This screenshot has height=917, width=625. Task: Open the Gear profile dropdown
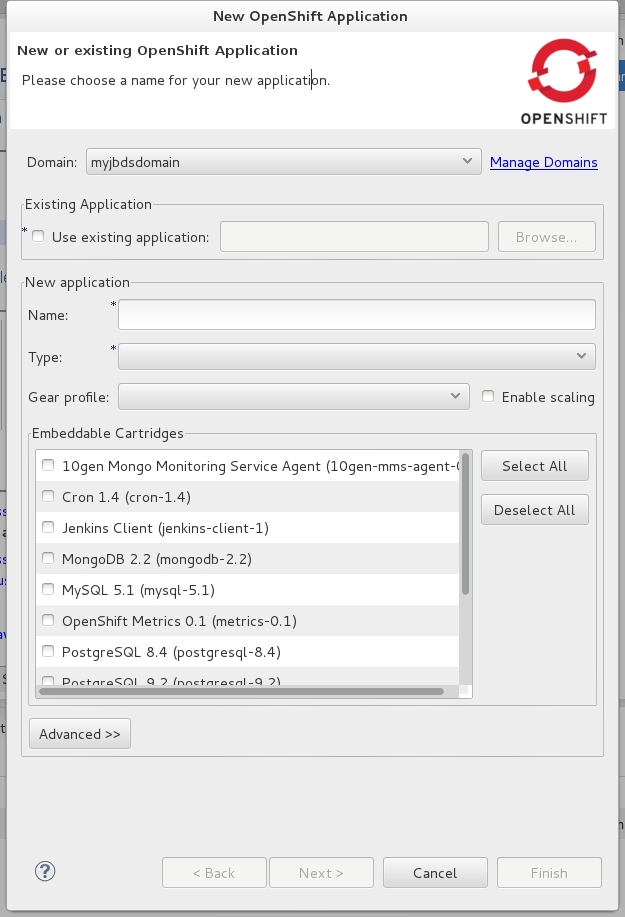(x=293, y=397)
